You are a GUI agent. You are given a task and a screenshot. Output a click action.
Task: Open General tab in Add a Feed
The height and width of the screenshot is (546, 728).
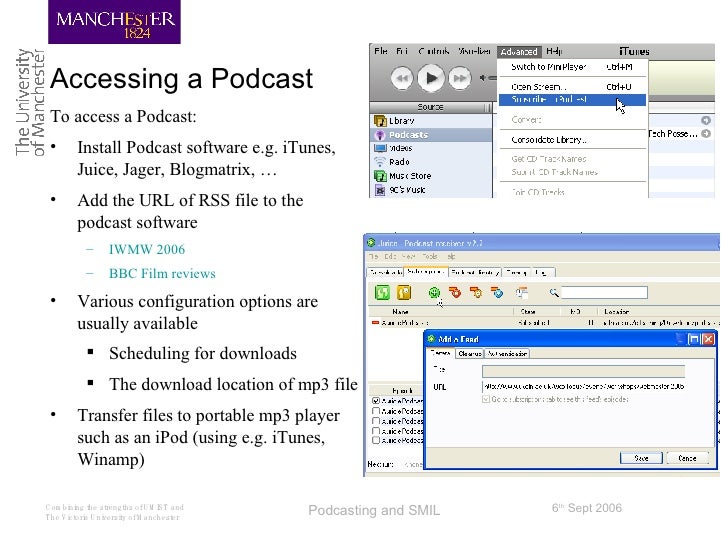pos(441,353)
